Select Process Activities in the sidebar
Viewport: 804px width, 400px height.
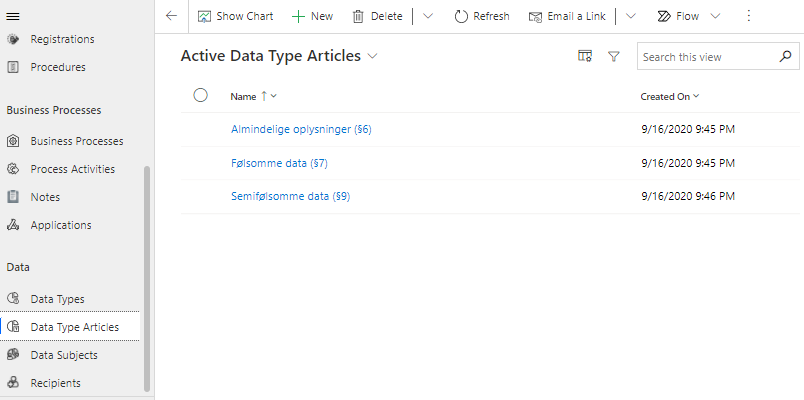[x=72, y=169]
